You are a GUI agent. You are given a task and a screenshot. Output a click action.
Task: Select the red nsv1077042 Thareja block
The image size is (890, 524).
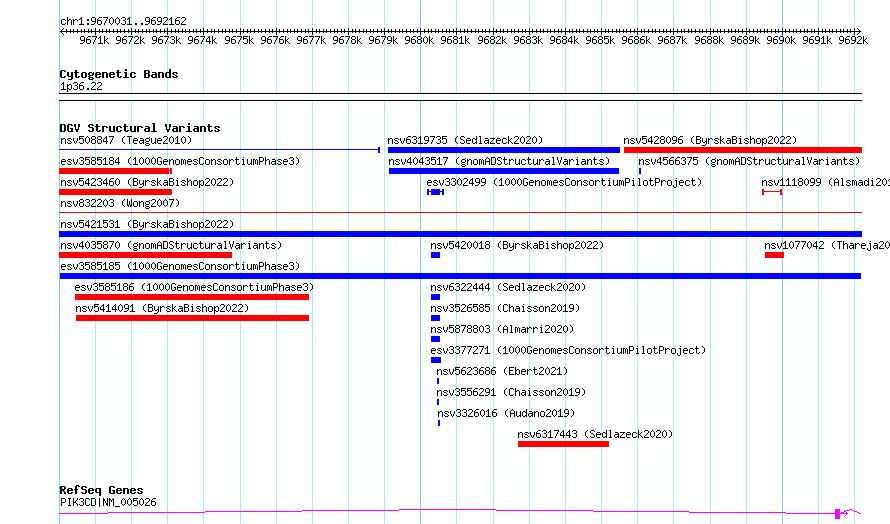(774, 255)
